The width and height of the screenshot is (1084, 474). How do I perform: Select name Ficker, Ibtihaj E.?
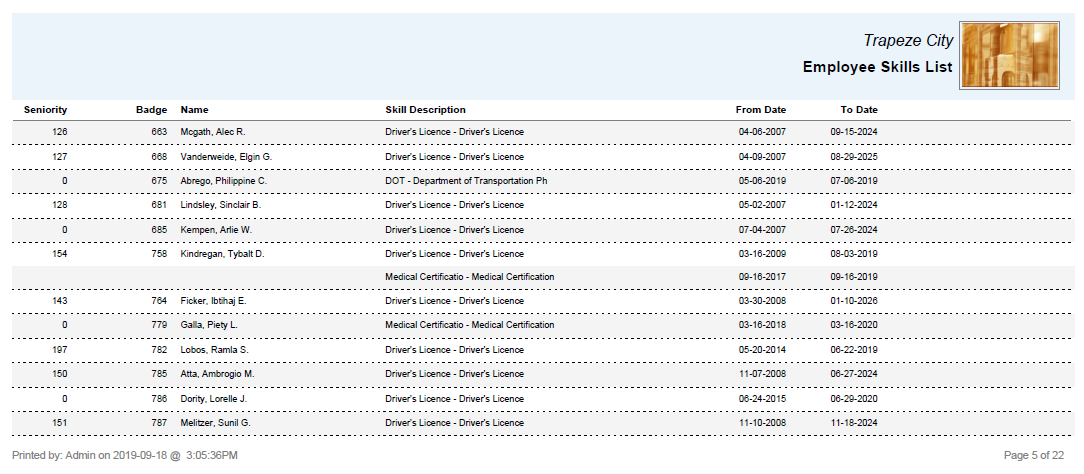click(214, 301)
